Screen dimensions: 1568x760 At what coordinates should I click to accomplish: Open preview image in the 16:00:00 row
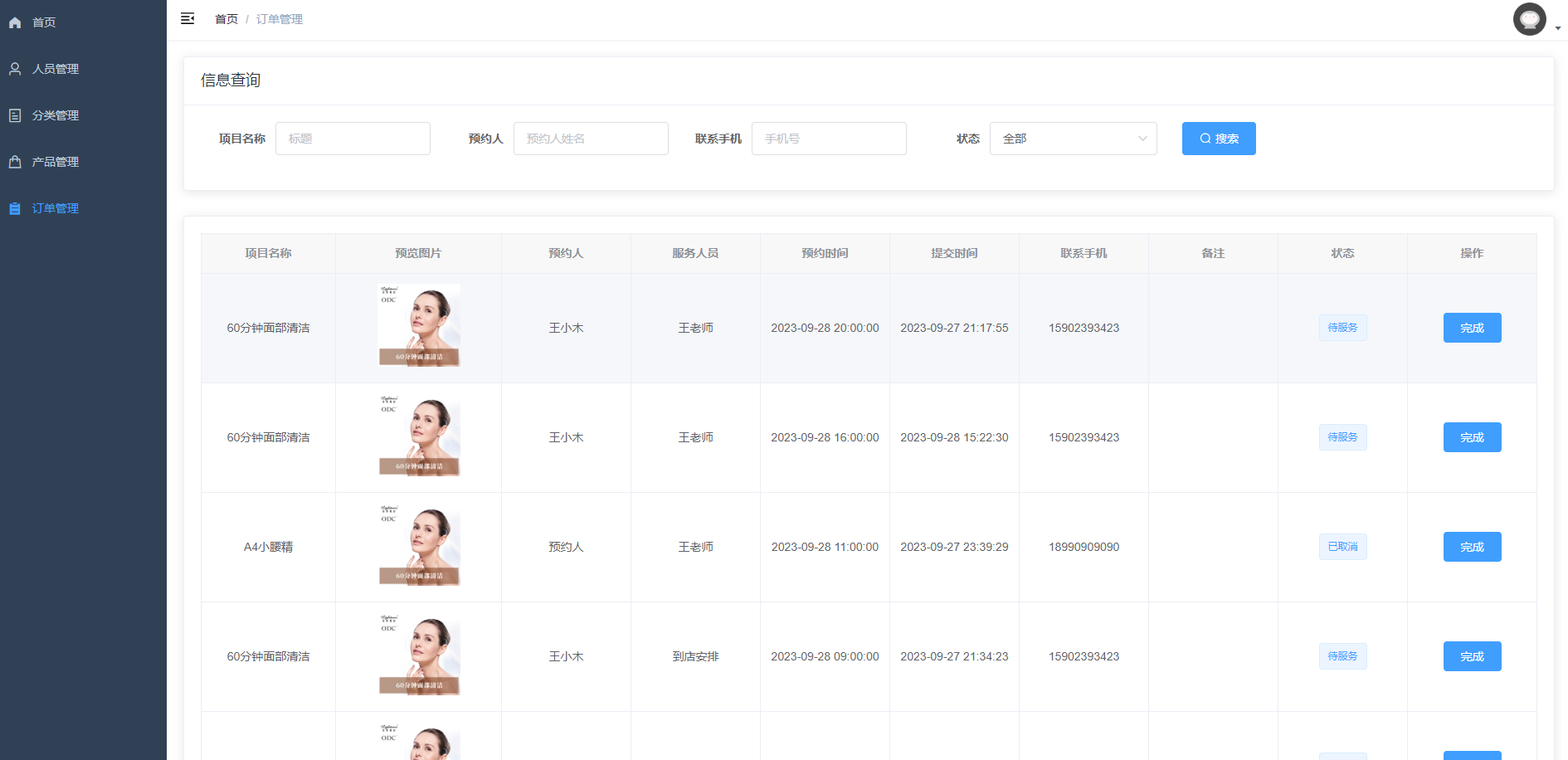pos(419,435)
